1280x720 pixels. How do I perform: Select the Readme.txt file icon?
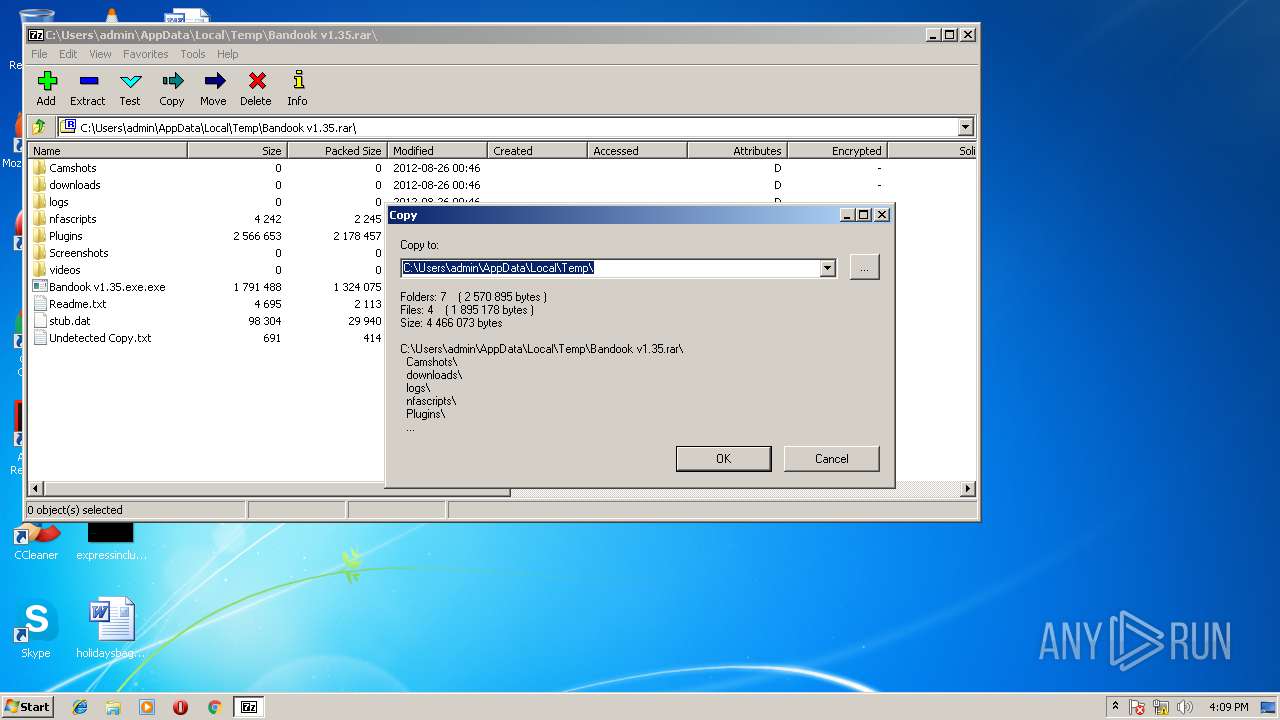40,304
